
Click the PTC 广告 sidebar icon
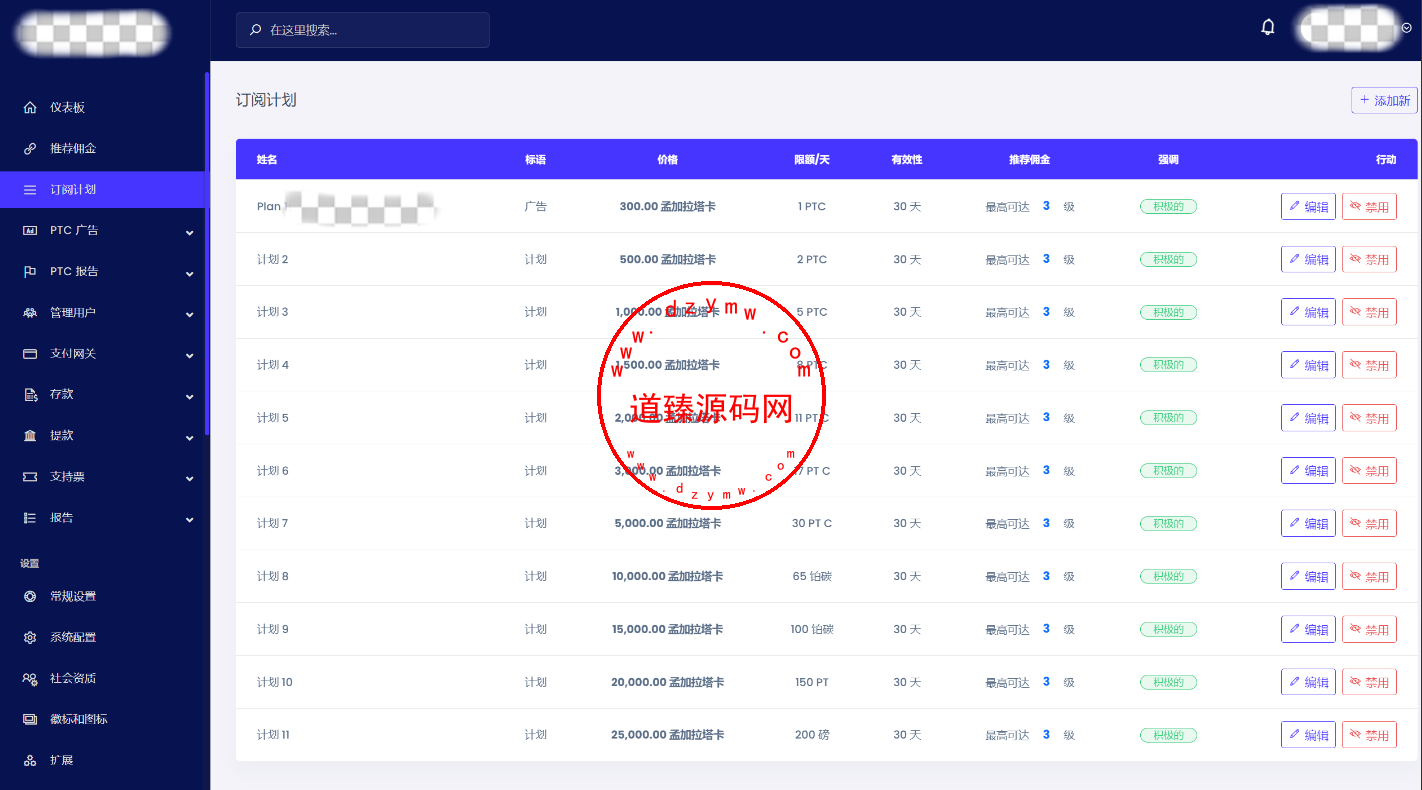[x=30, y=230]
